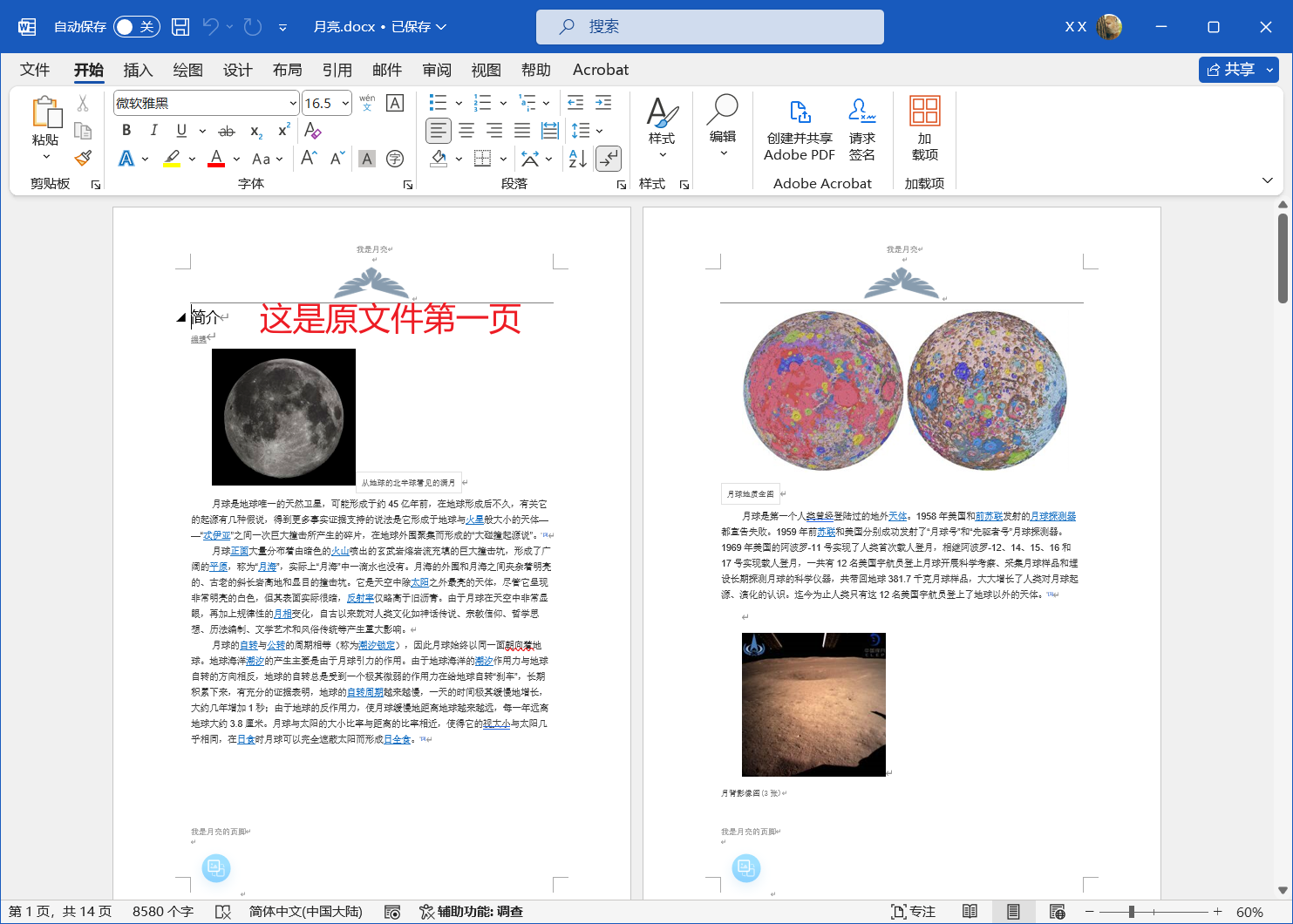This screenshot has width=1293, height=924.
Task: Open the Sort (A-Z) tool
Action: coord(577,159)
